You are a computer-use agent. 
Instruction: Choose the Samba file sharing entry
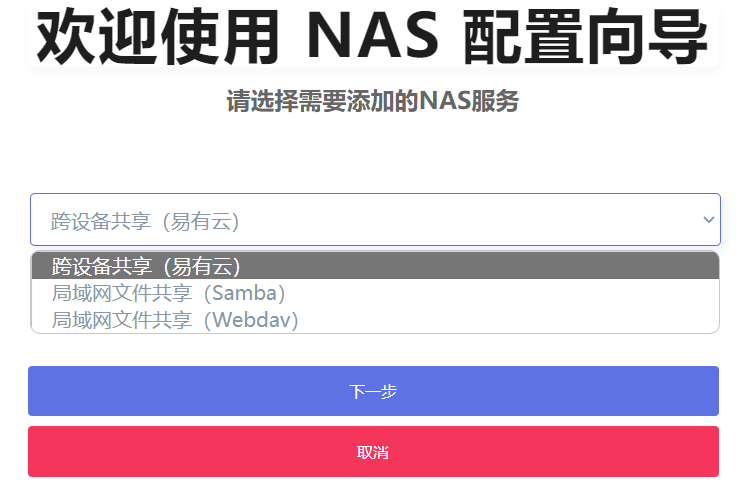coord(375,293)
